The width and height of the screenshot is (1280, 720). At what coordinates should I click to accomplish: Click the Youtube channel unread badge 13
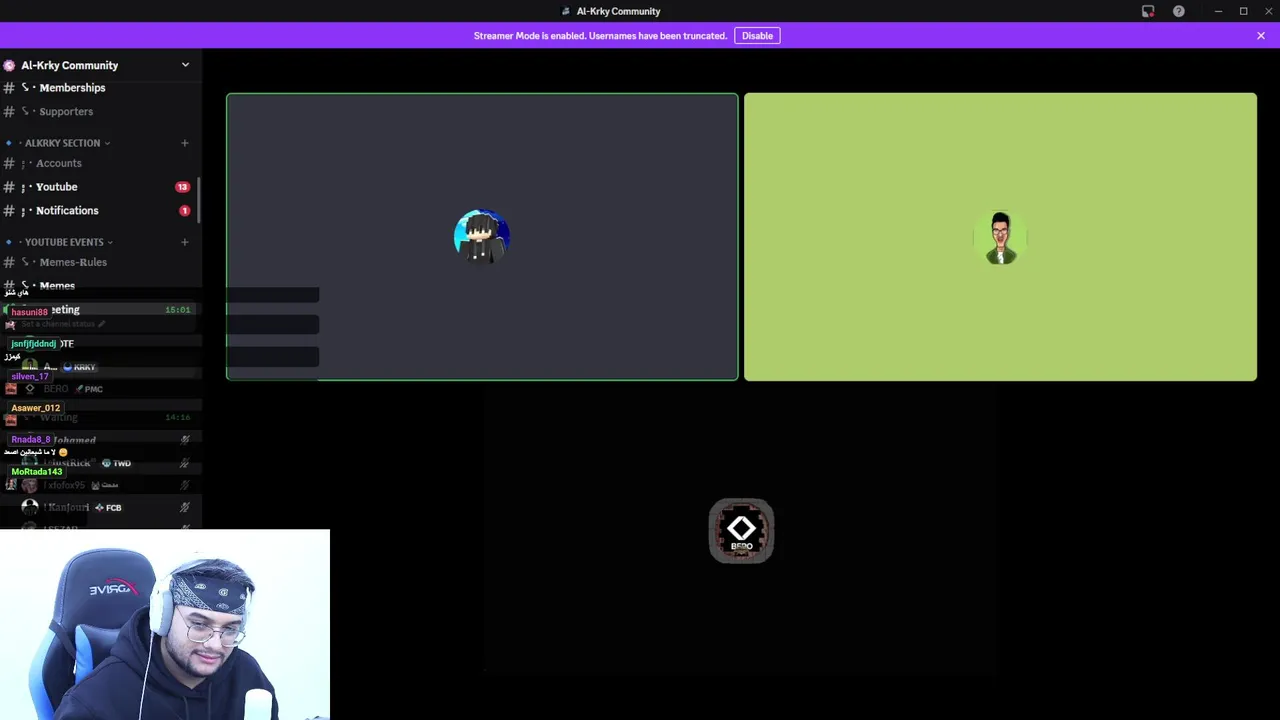pyautogui.click(x=182, y=187)
